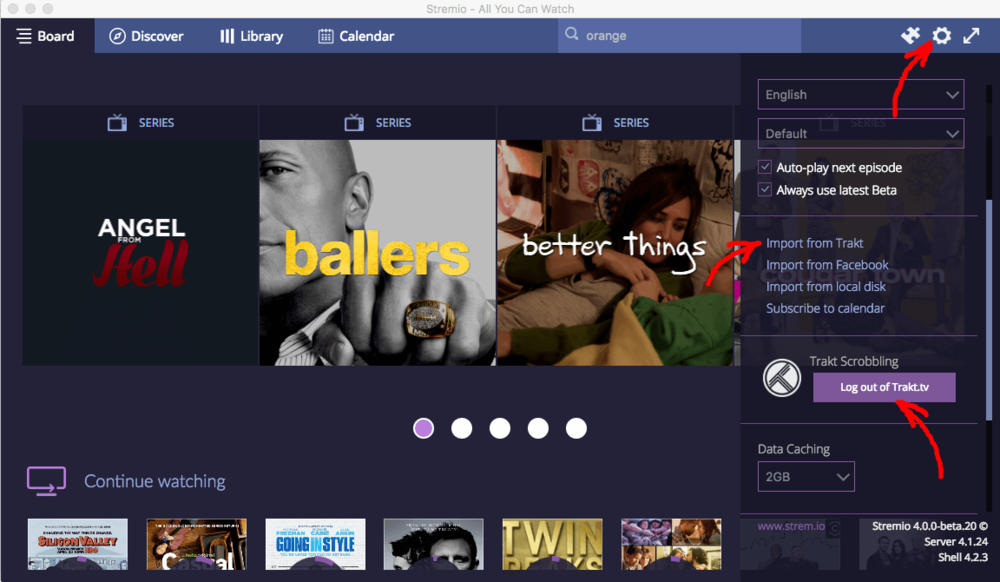Viewport: 1000px width, 582px height.
Task: Switch to the Discover tab
Action: 146,36
